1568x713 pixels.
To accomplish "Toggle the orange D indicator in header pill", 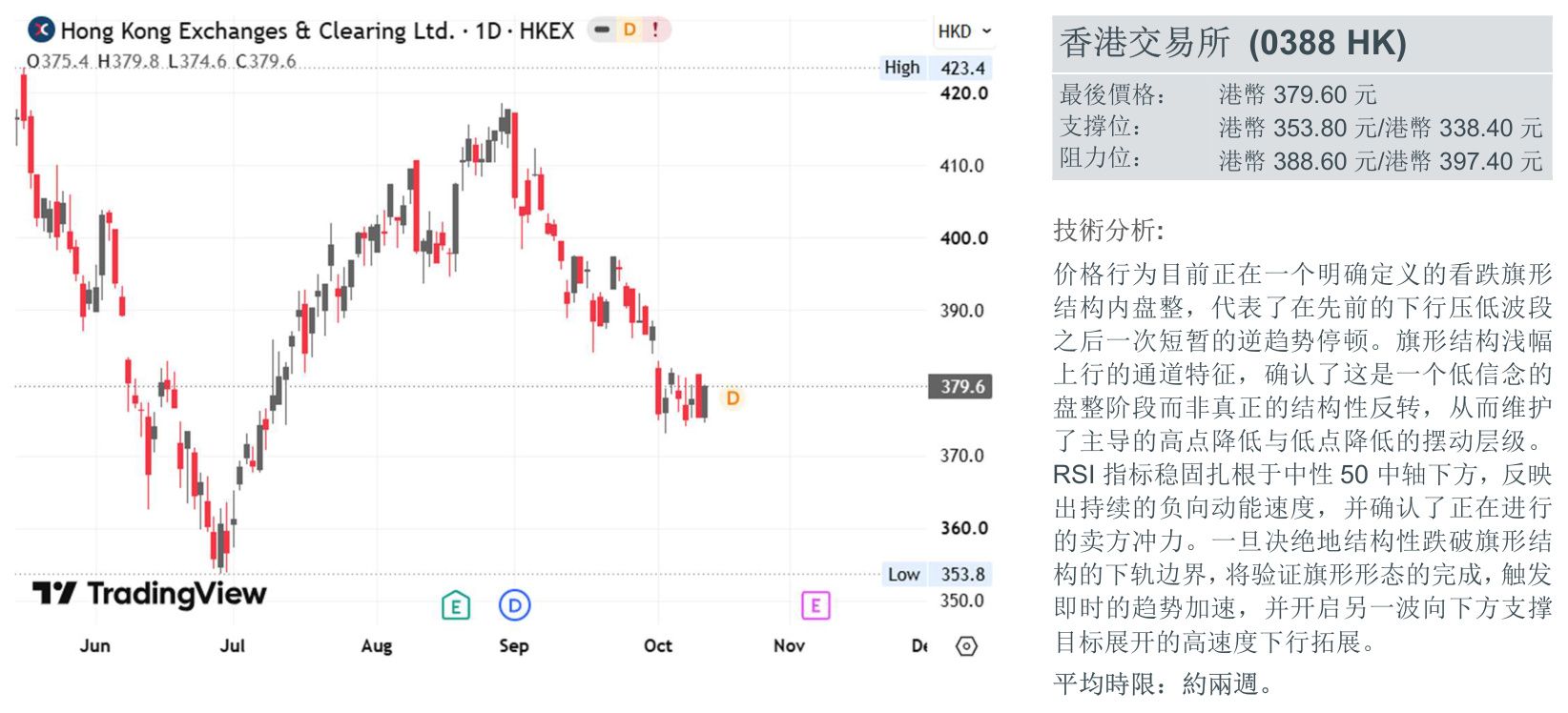I will point(629,31).
